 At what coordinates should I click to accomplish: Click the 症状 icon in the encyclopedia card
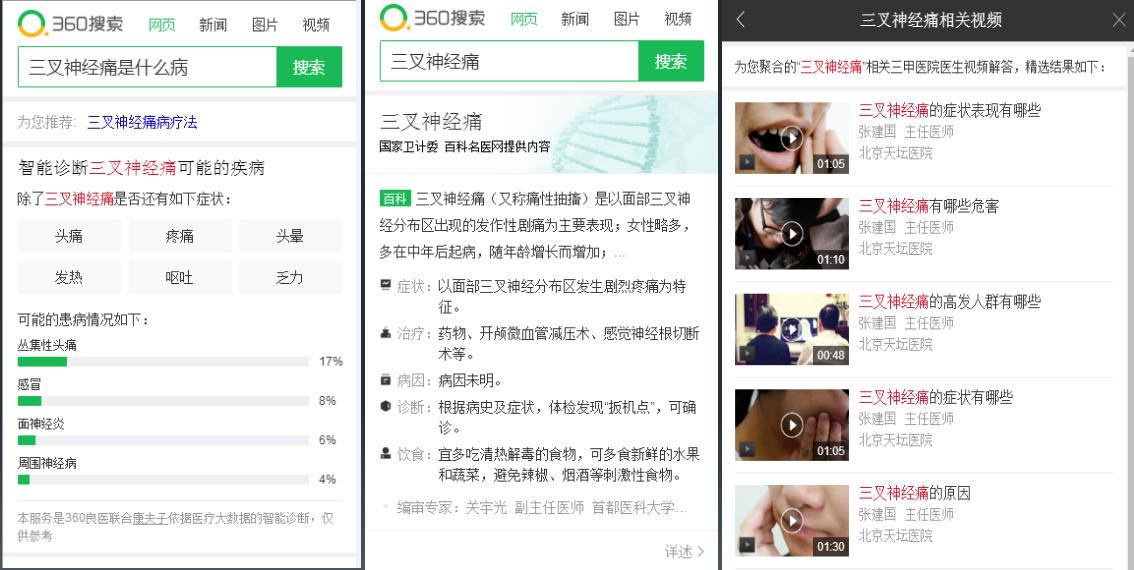(385, 286)
